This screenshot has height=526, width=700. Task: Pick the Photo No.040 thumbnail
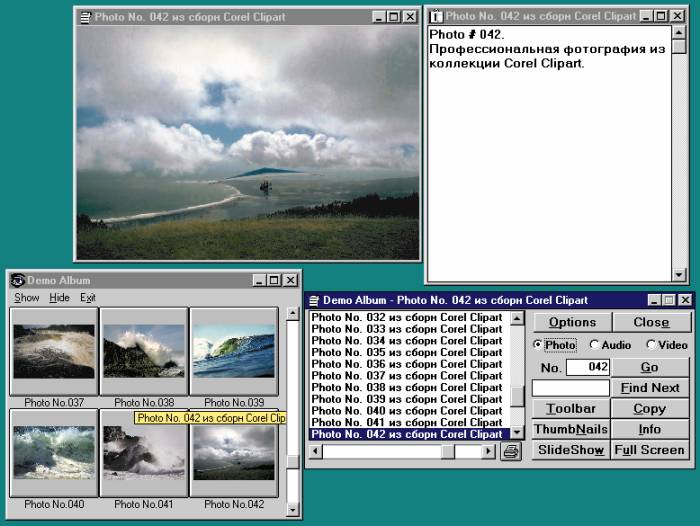pyautogui.click(x=54, y=453)
